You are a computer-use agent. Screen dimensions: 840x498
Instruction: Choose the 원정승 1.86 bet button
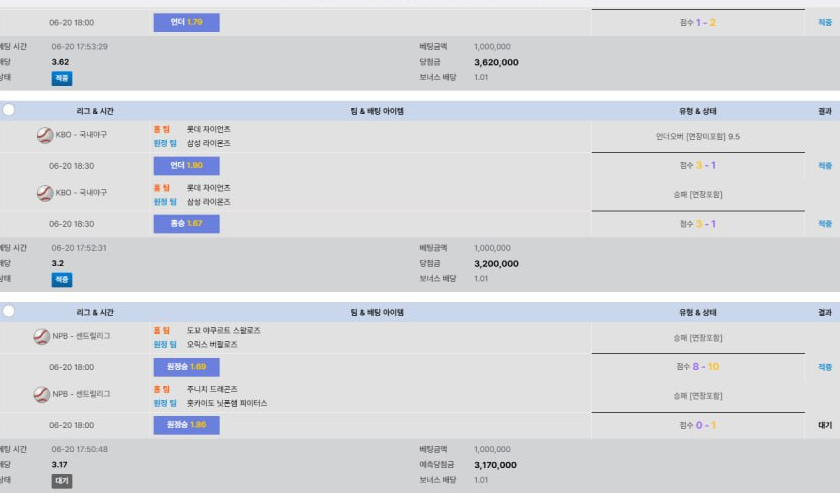[186, 425]
